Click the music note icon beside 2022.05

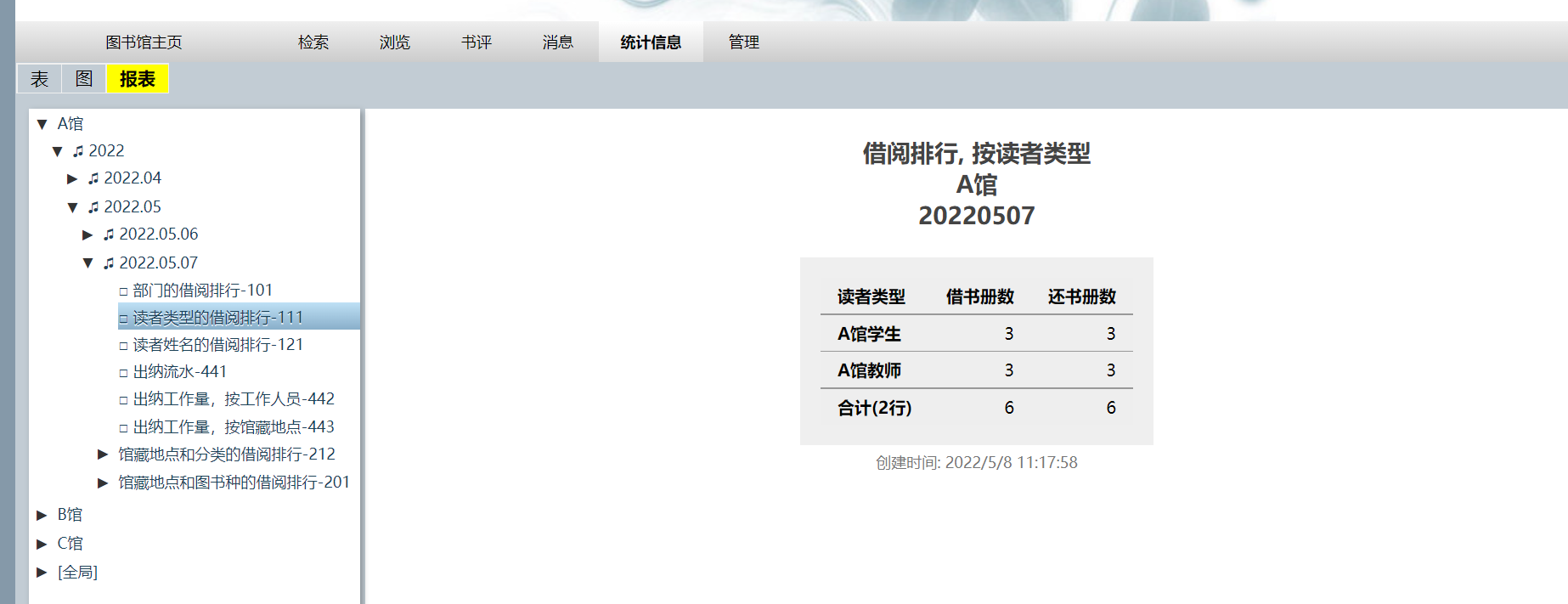93,207
